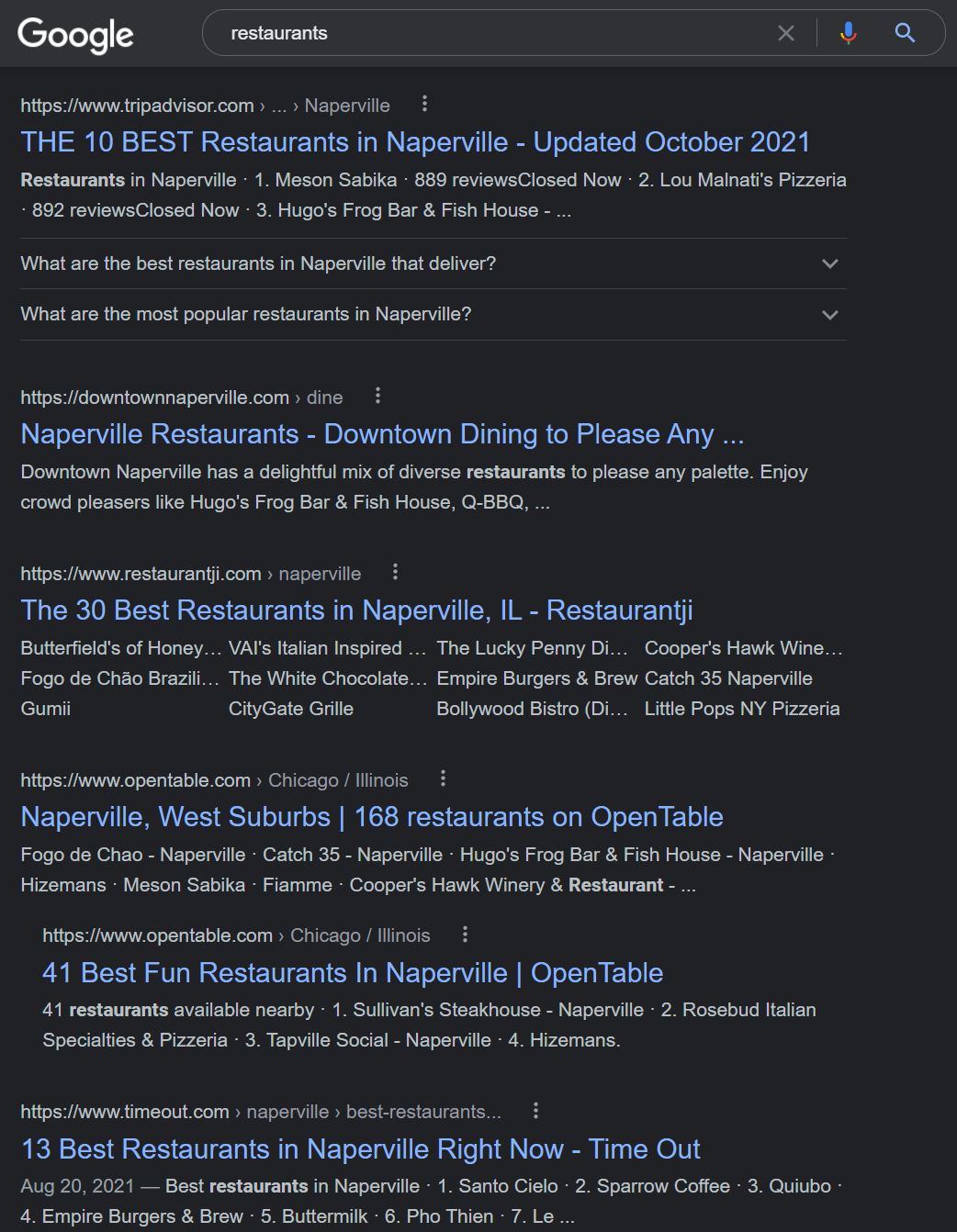Click the magnifying glass search button
This screenshot has width=957, height=1232.
tap(905, 34)
